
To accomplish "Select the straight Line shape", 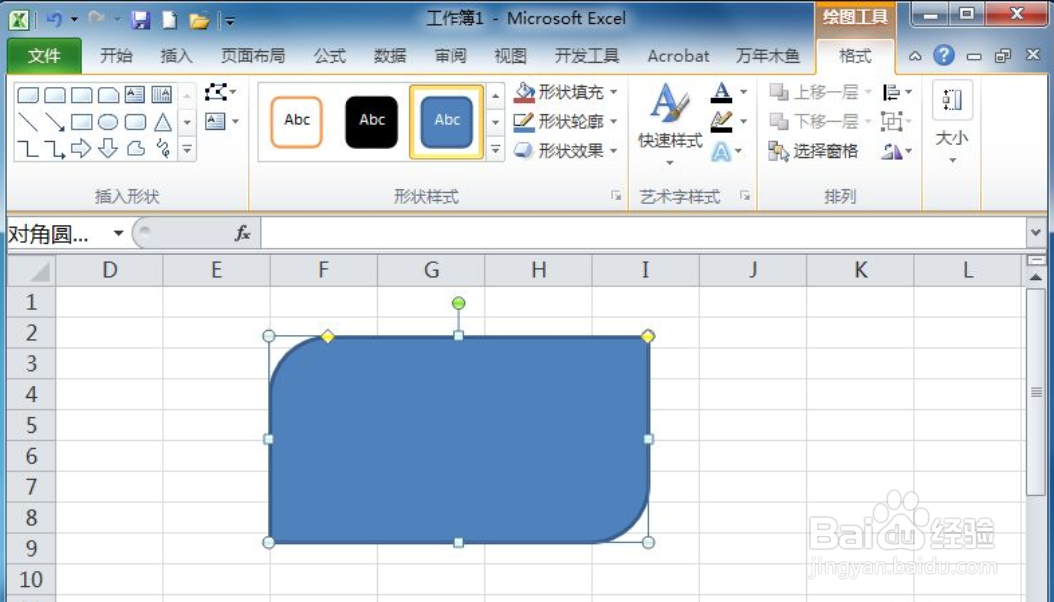I will click(x=28, y=122).
